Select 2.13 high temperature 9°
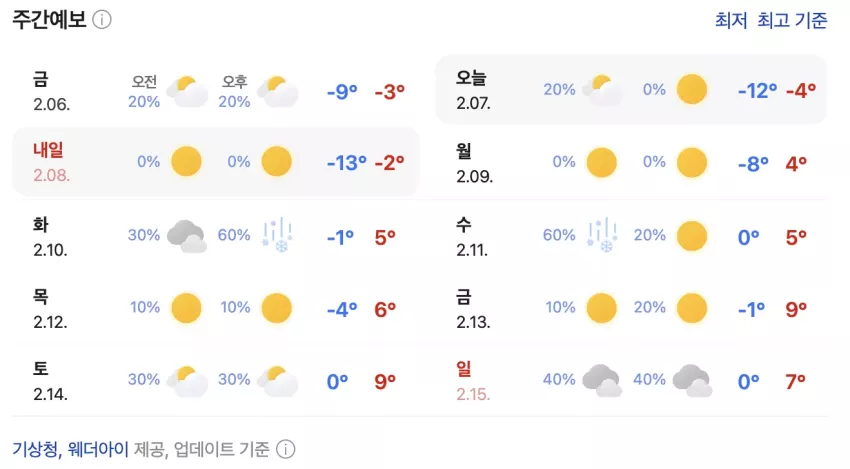The image size is (850, 469). (796, 309)
